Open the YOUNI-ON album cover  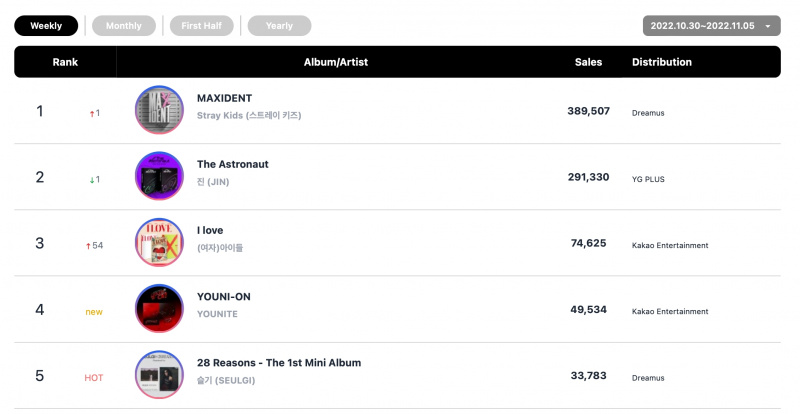click(159, 308)
